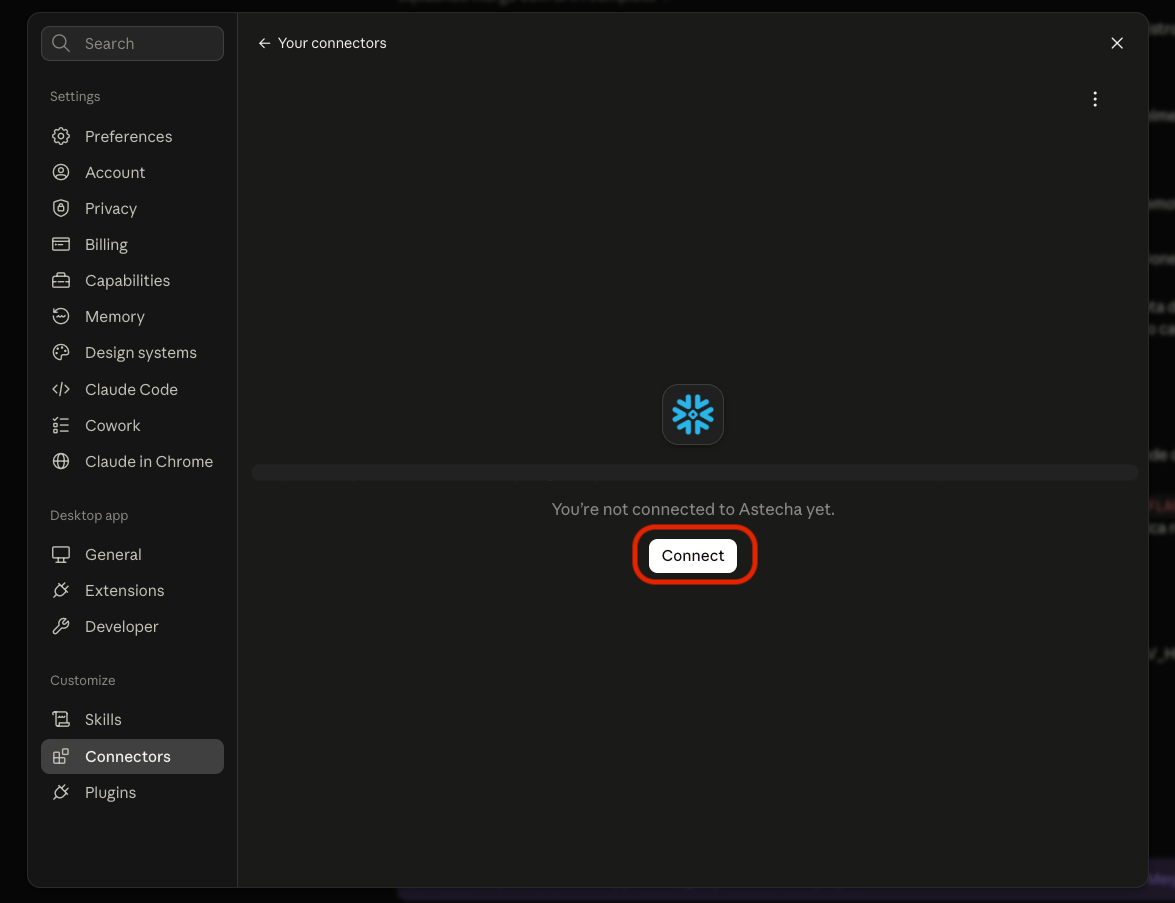Open Preferences settings
Image resolution: width=1175 pixels, height=903 pixels.
pyautogui.click(x=133, y=136)
